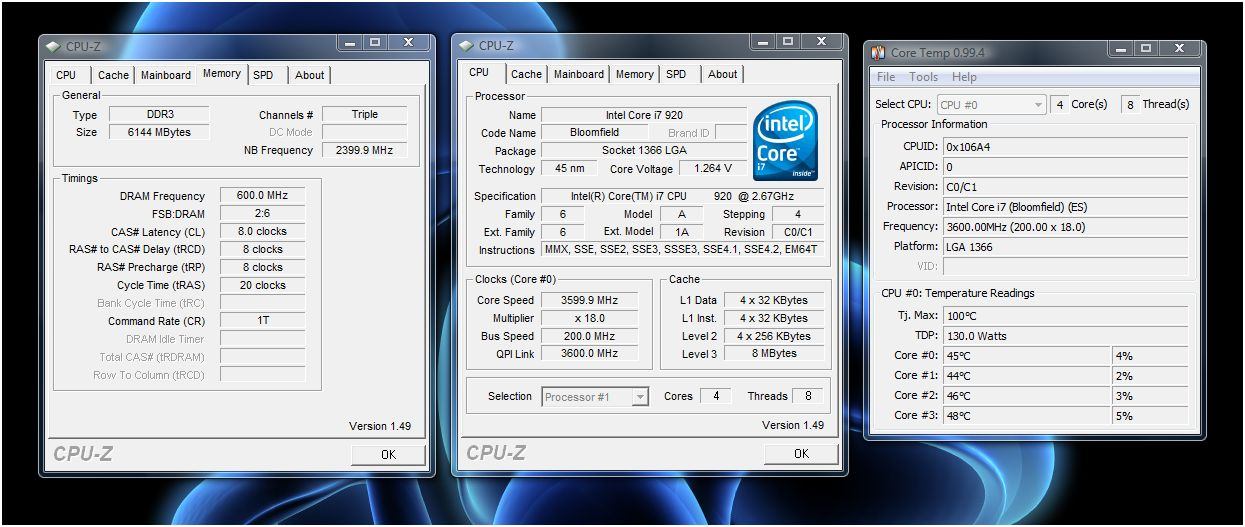Click the Command Rate value 1T
The height and width of the screenshot is (527, 1245).
262,321
